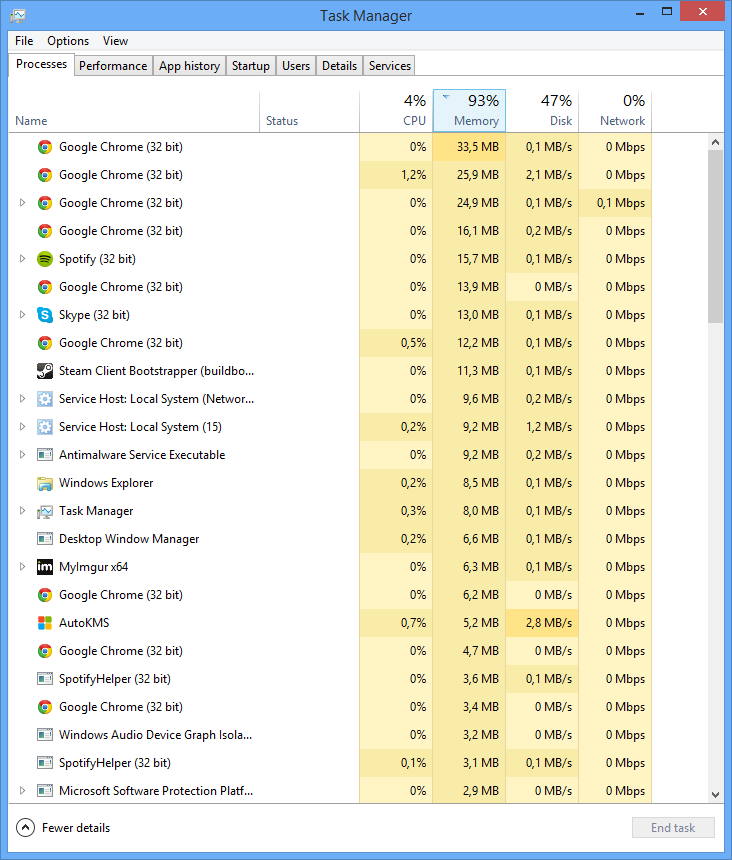732x860 pixels.
Task: Click the End task button
Action: coord(673,828)
